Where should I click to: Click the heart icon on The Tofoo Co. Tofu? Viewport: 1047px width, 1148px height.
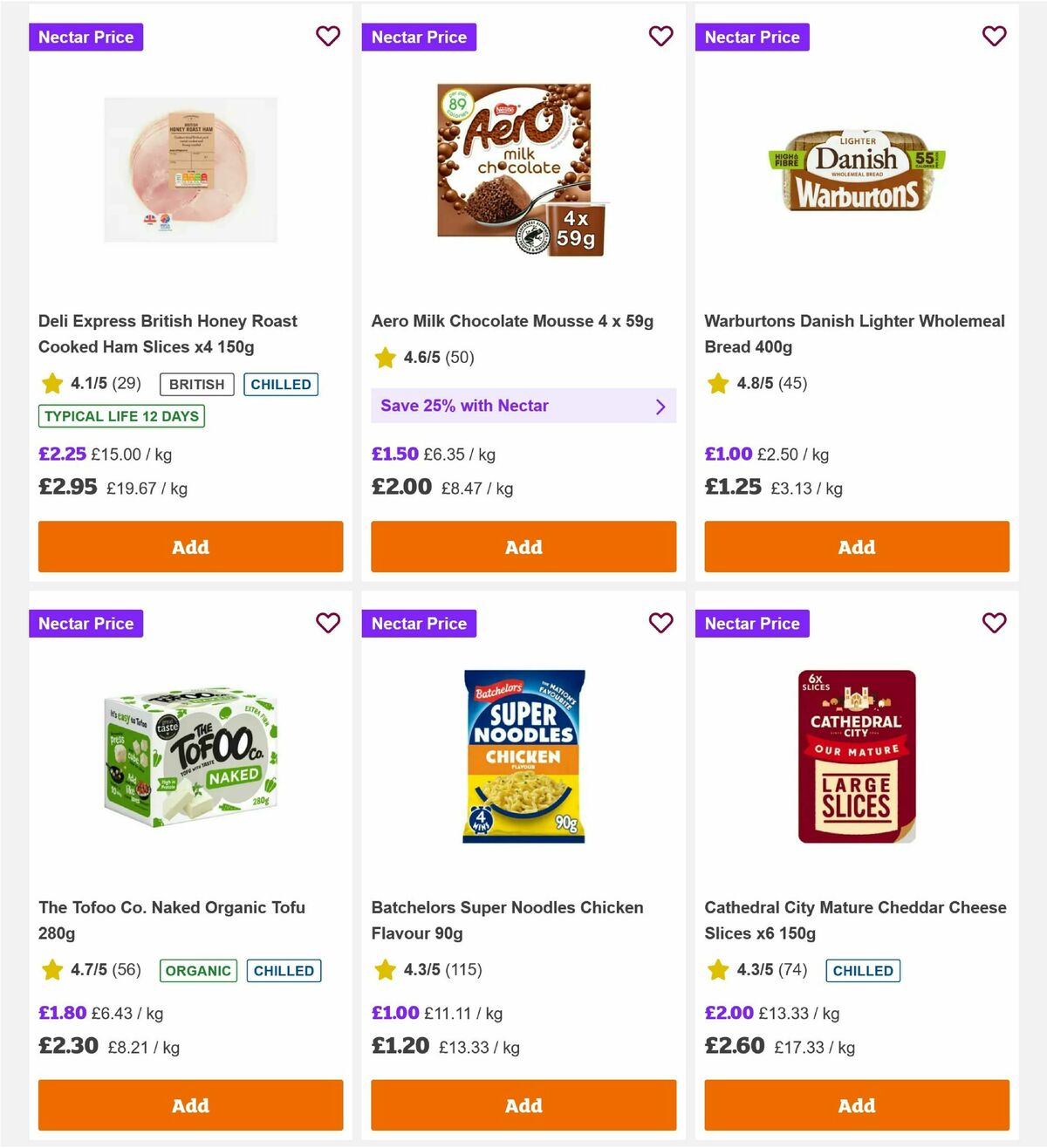[x=328, y=624]
